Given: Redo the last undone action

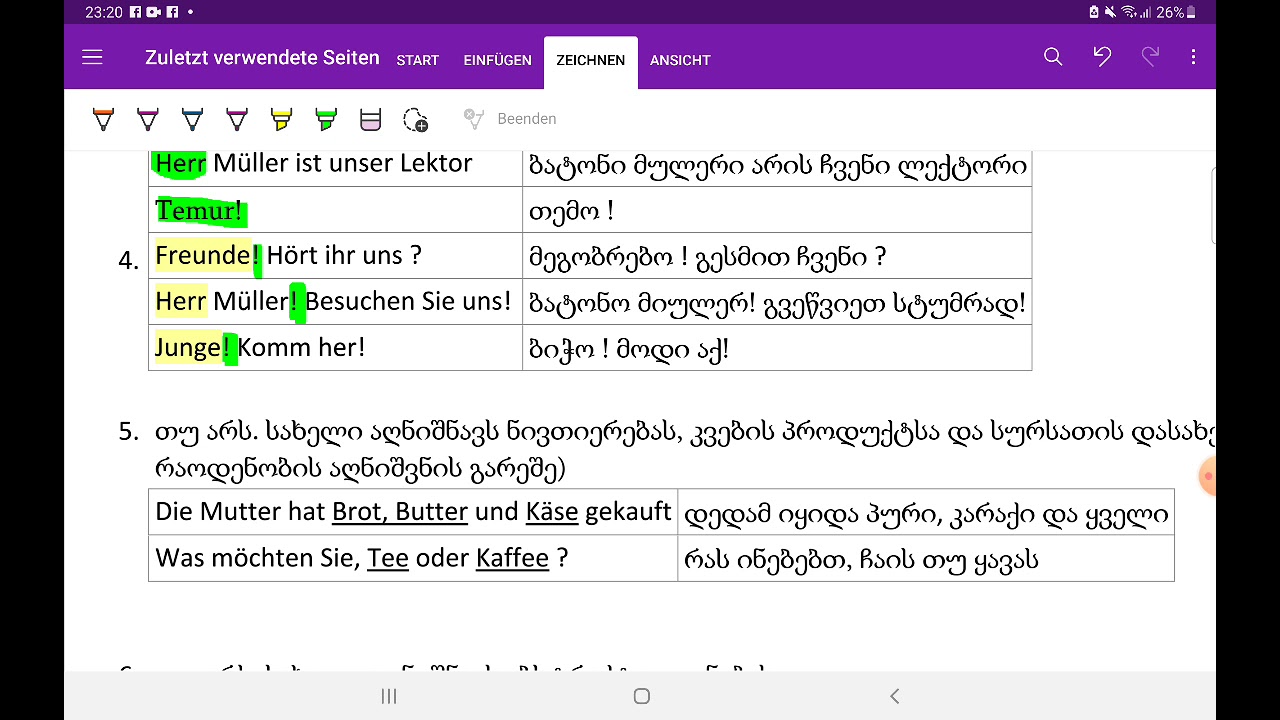Looking at the screenshot, I should pyautogui.click(x=1150, y=58).
